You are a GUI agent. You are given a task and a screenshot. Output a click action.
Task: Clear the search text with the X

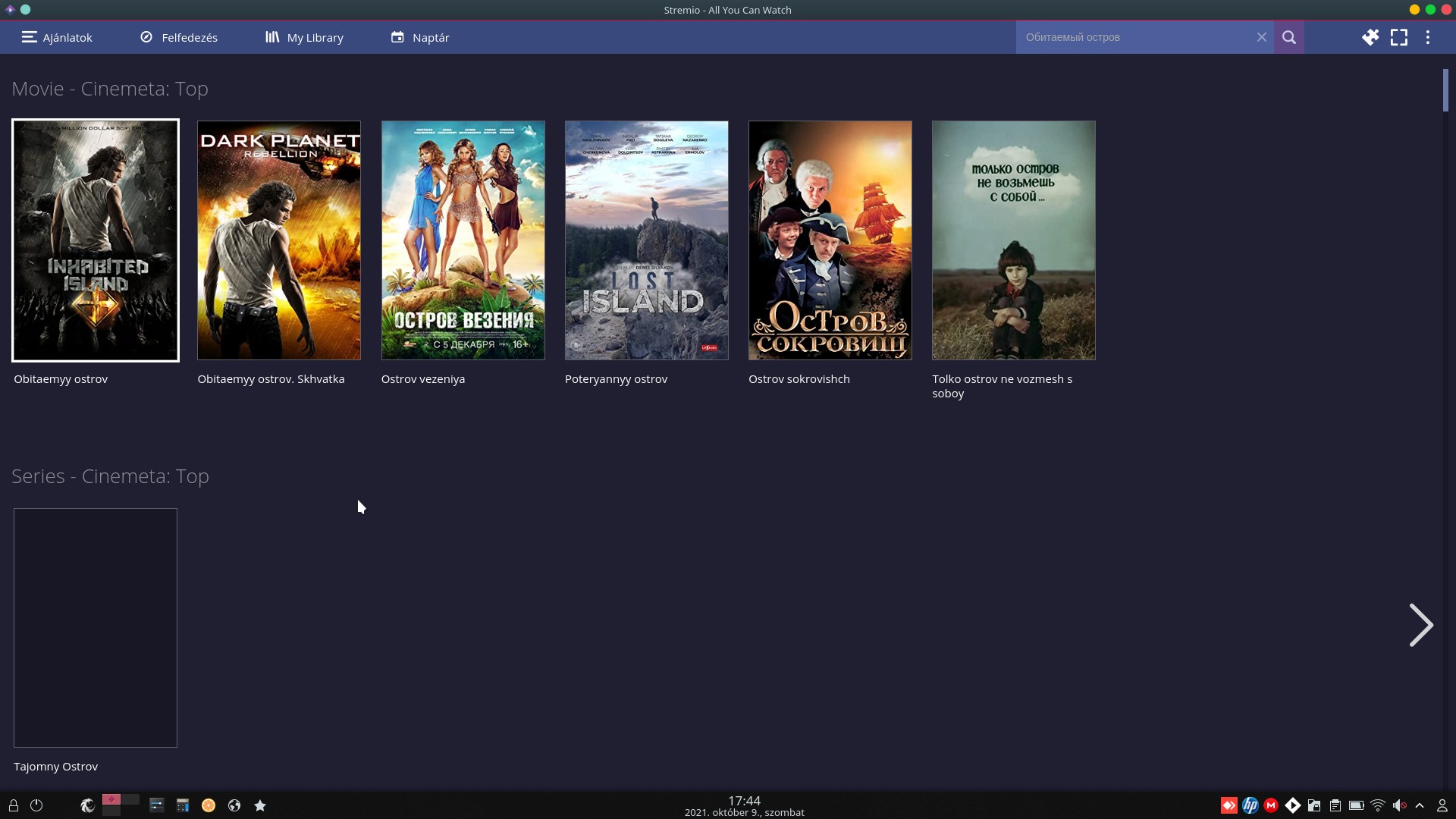coord(1262,37)
